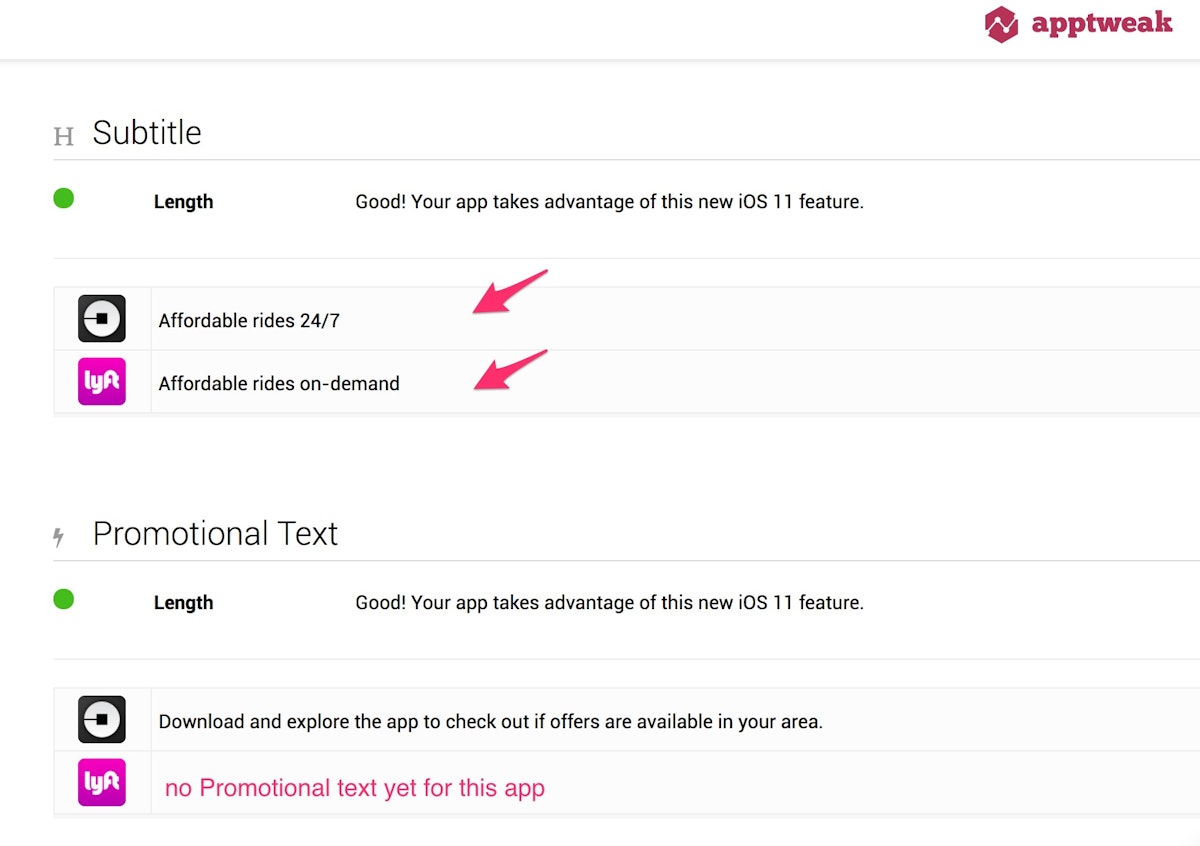Viewport: 1200px width, 846px height.
Task: Click Lyft's "Affordable rides on-demand" subtitle
Action: coord(279,384)
